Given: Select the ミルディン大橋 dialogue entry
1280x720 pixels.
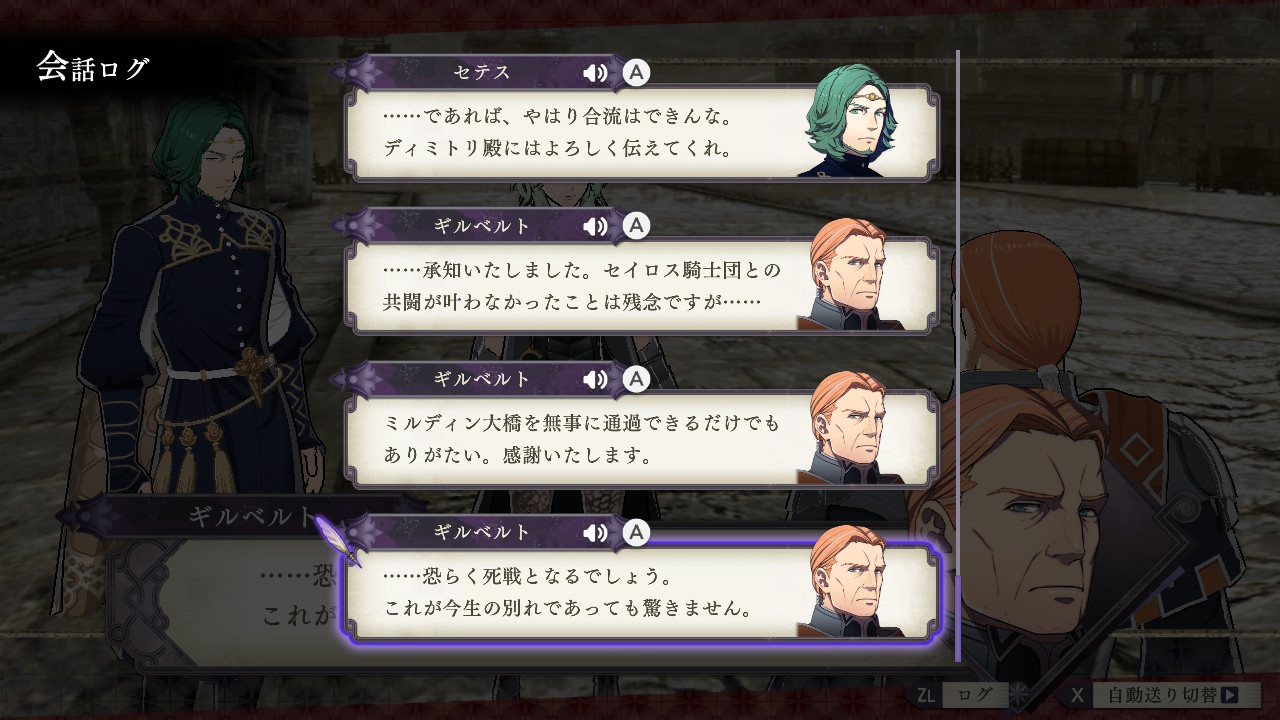Looking at the screenshot, I should point(642,439).
